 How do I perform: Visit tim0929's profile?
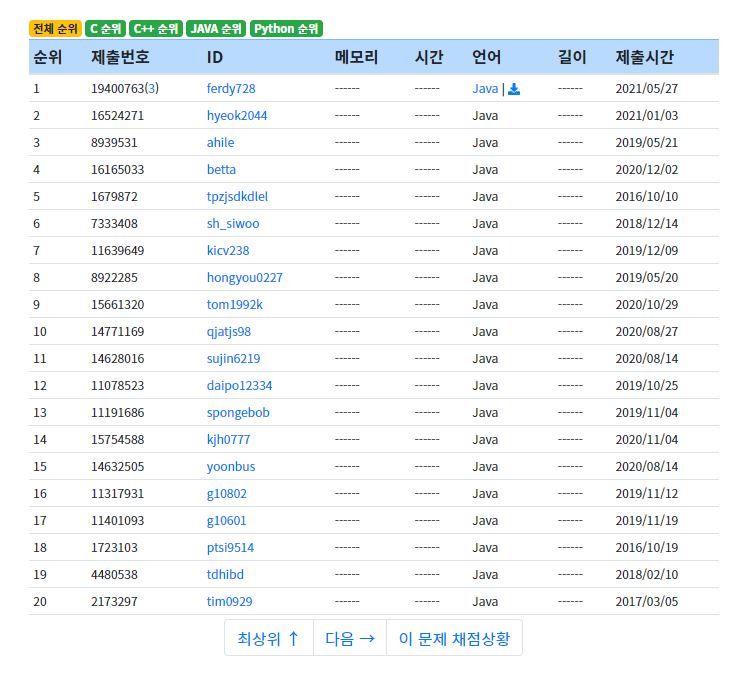click(x=229, y=601)
